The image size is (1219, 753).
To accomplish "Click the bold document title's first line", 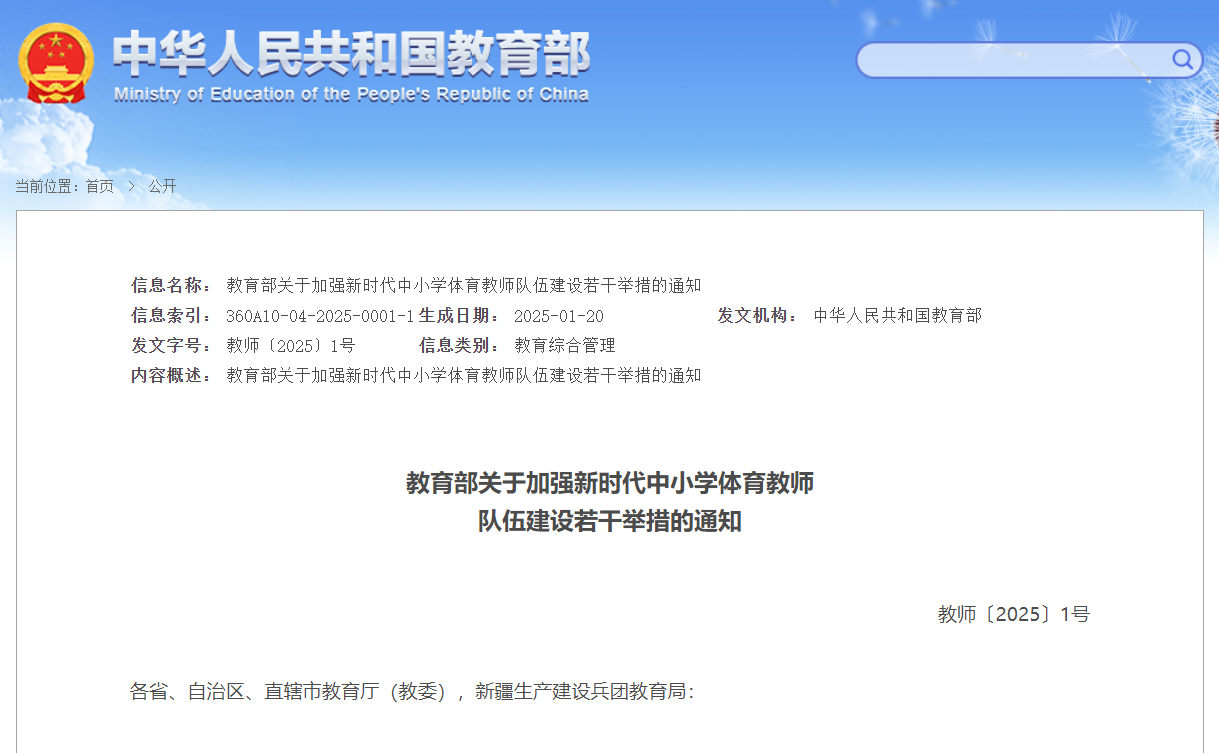I will tap(609, 483).
